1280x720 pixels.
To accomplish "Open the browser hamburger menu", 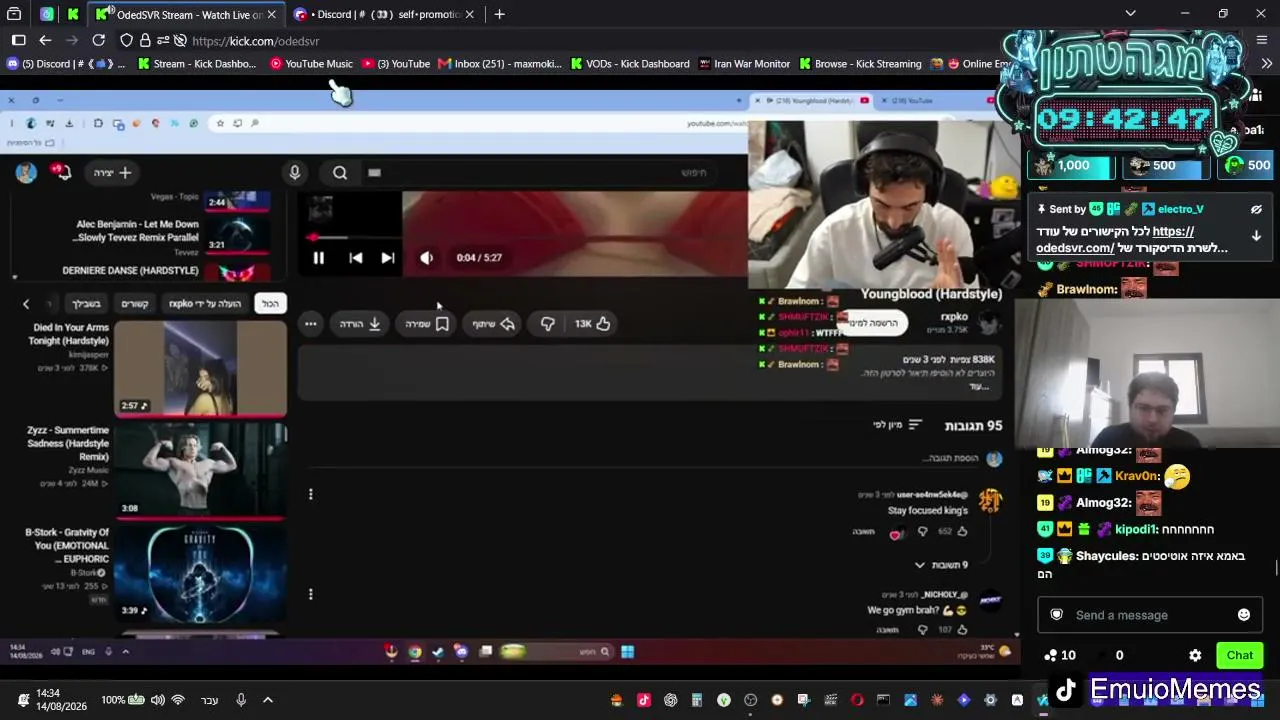I will point(1262,40).
